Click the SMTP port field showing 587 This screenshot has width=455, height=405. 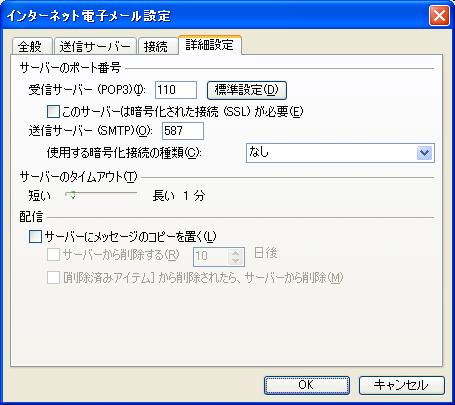point(183,131)
